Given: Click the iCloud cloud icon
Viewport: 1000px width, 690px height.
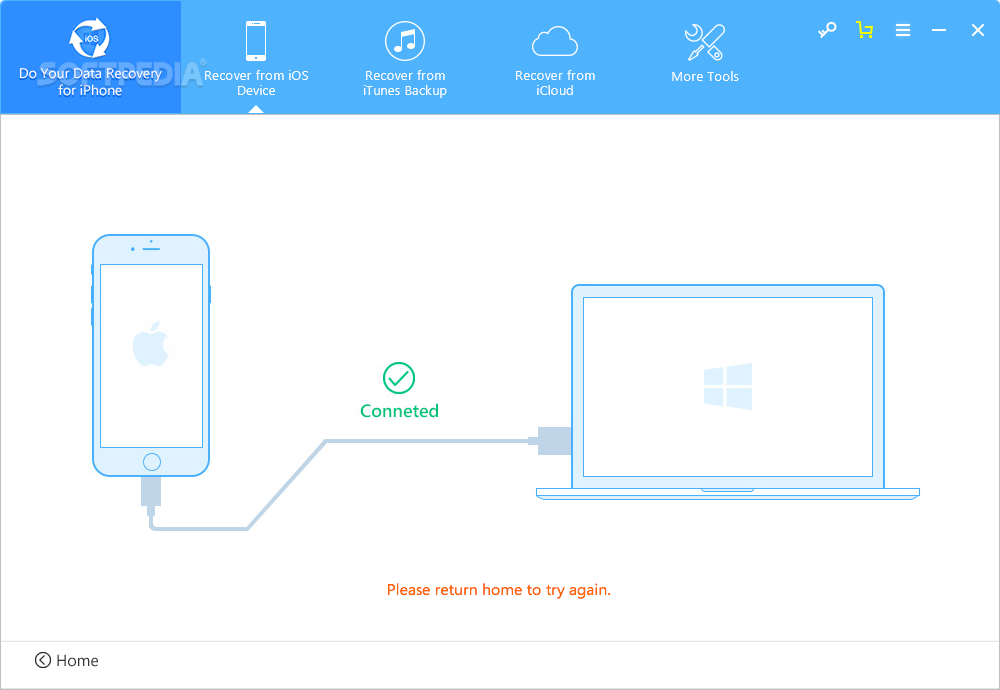Looking at the screenshot, I should 555,41.
